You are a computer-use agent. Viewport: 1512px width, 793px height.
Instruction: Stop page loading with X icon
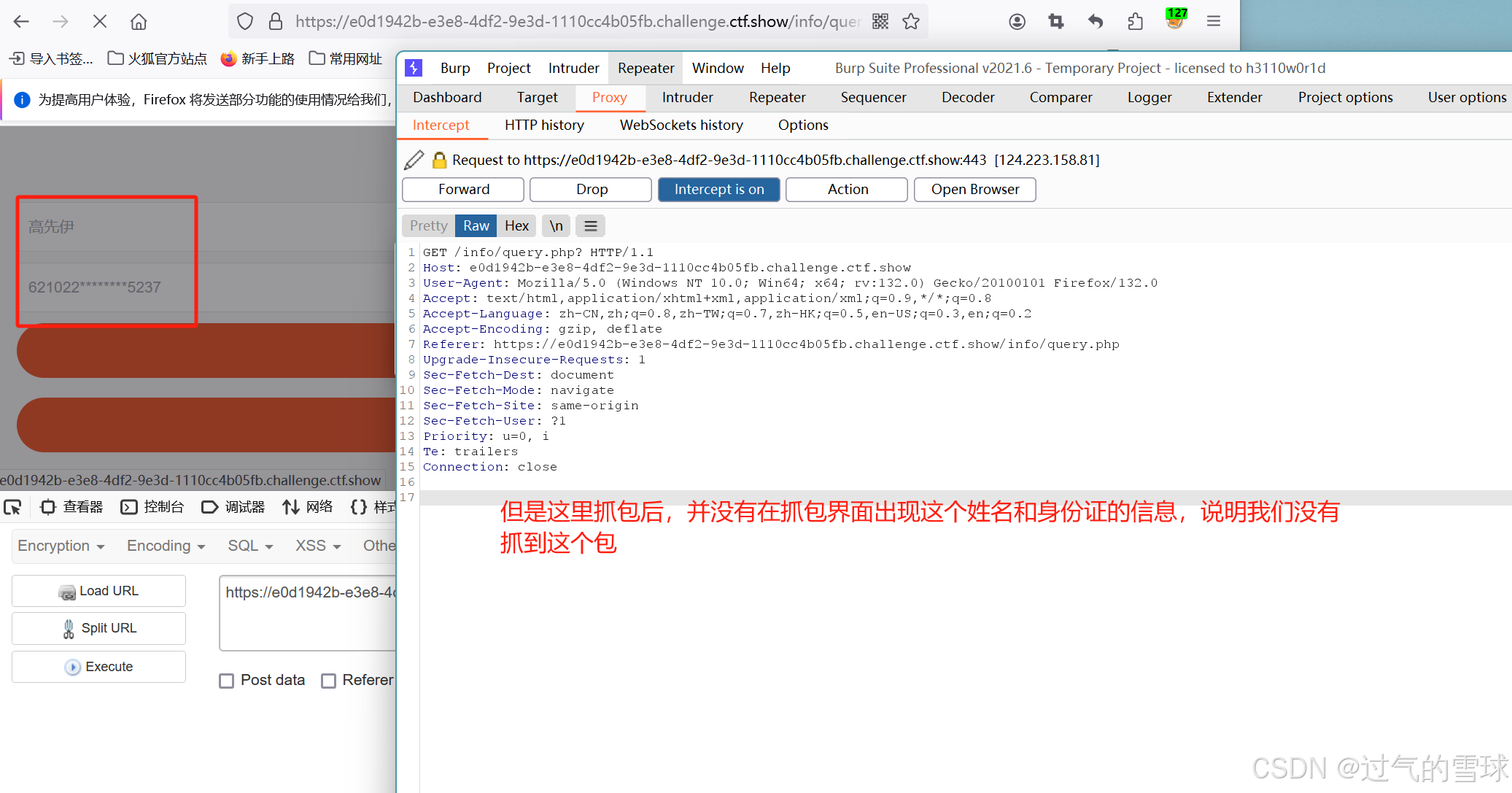[100, 22]
